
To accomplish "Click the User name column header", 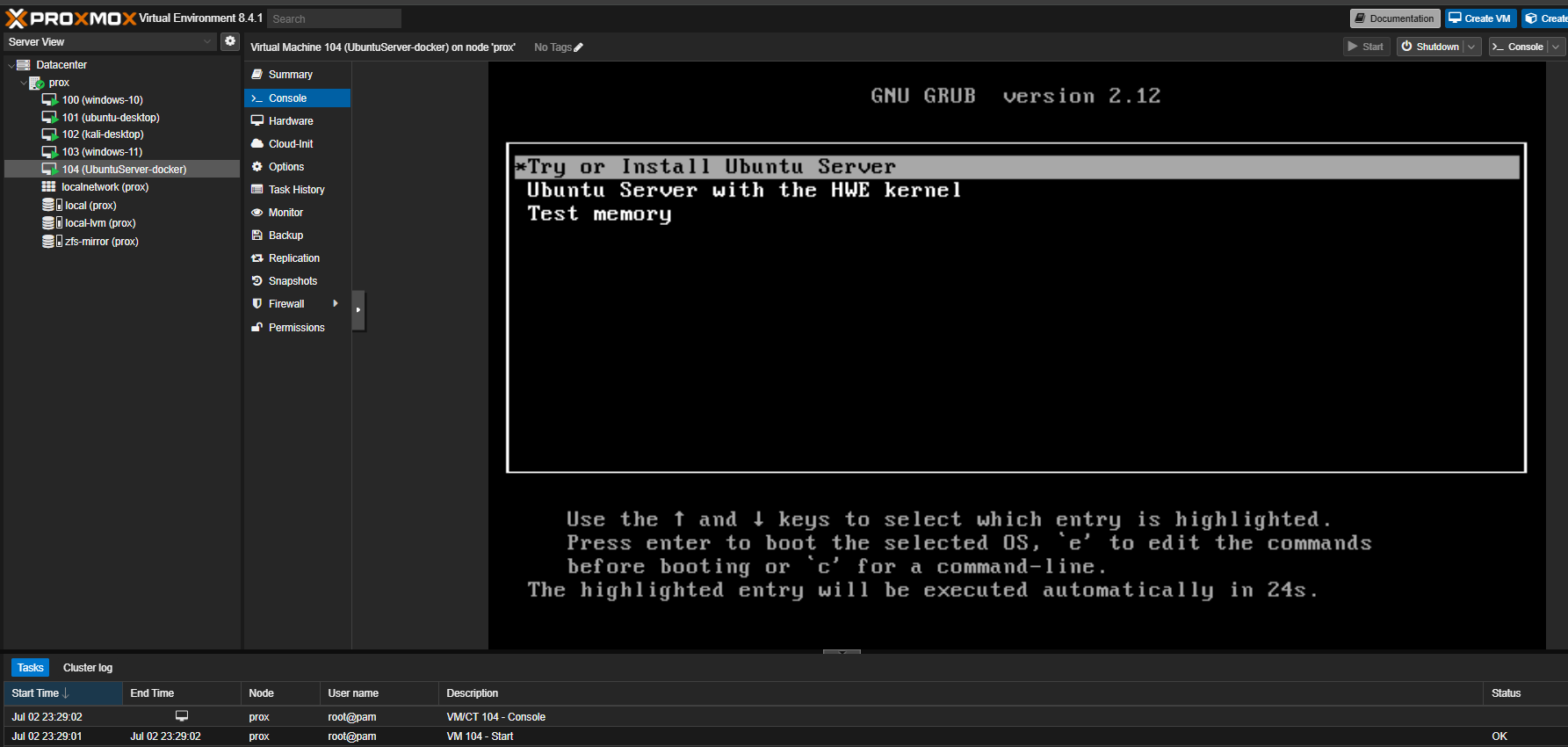I will point(379,693).
